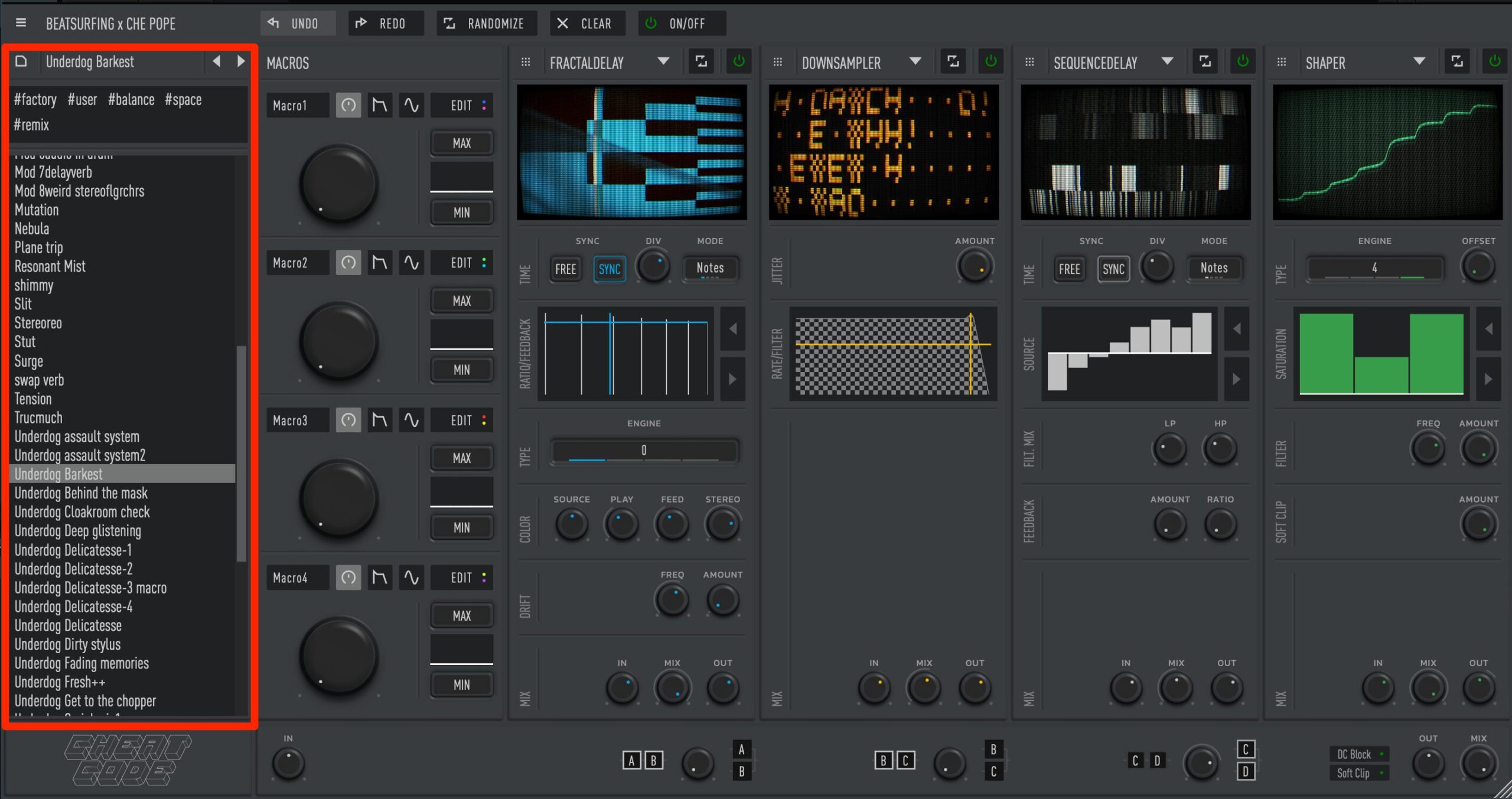
Task: Open DOWNSAMPLER module dropdown
Action: (915, 61)
